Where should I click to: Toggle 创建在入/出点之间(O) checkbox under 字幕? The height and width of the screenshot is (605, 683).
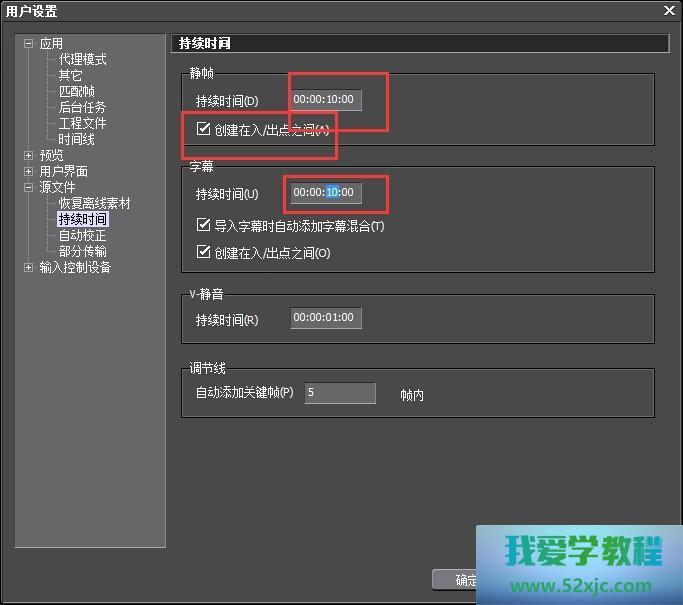(x=204, y=253)
